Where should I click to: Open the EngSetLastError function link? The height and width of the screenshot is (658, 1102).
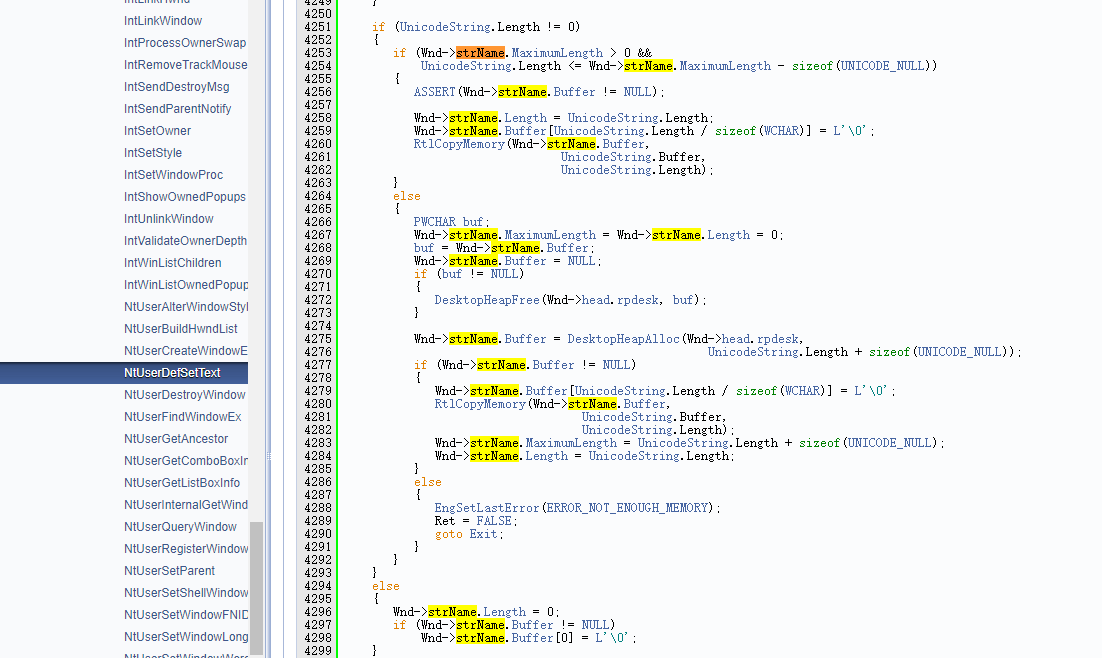tap(486, 508)
